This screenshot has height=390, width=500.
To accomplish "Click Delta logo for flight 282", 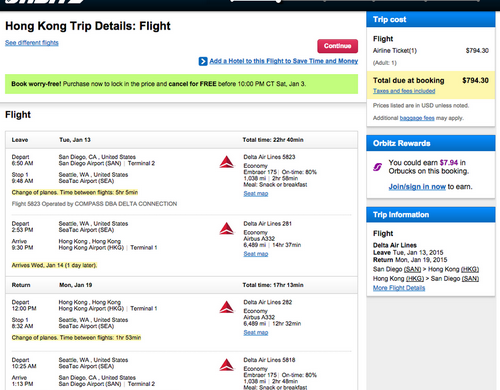I will point(227,307).
